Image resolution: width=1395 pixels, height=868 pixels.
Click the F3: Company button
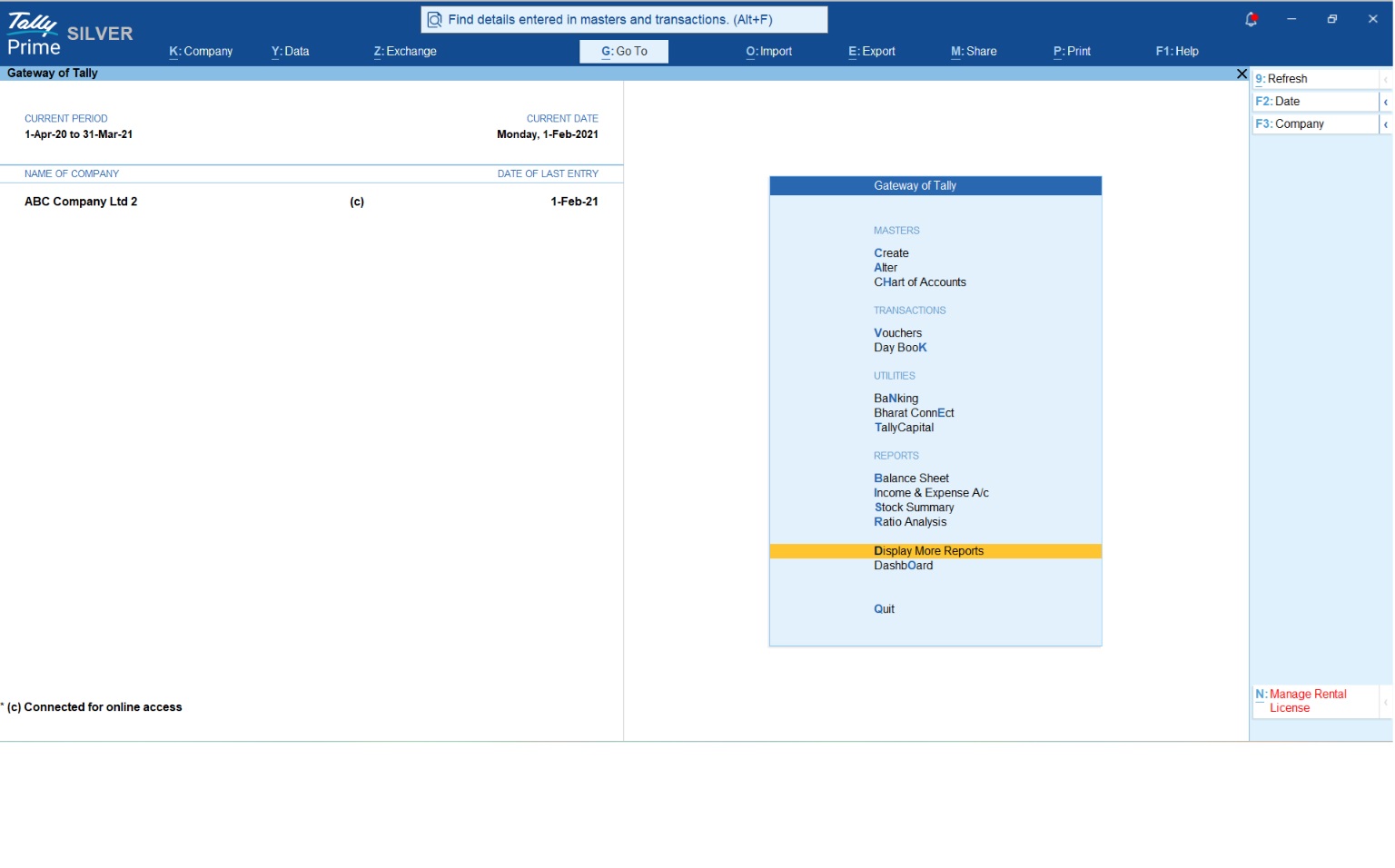coord(1315,124)
